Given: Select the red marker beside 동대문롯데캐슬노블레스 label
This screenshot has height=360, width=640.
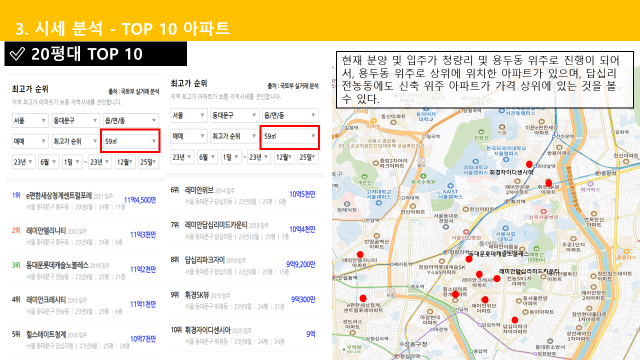Looking at the screenshot, I should 469,259.
